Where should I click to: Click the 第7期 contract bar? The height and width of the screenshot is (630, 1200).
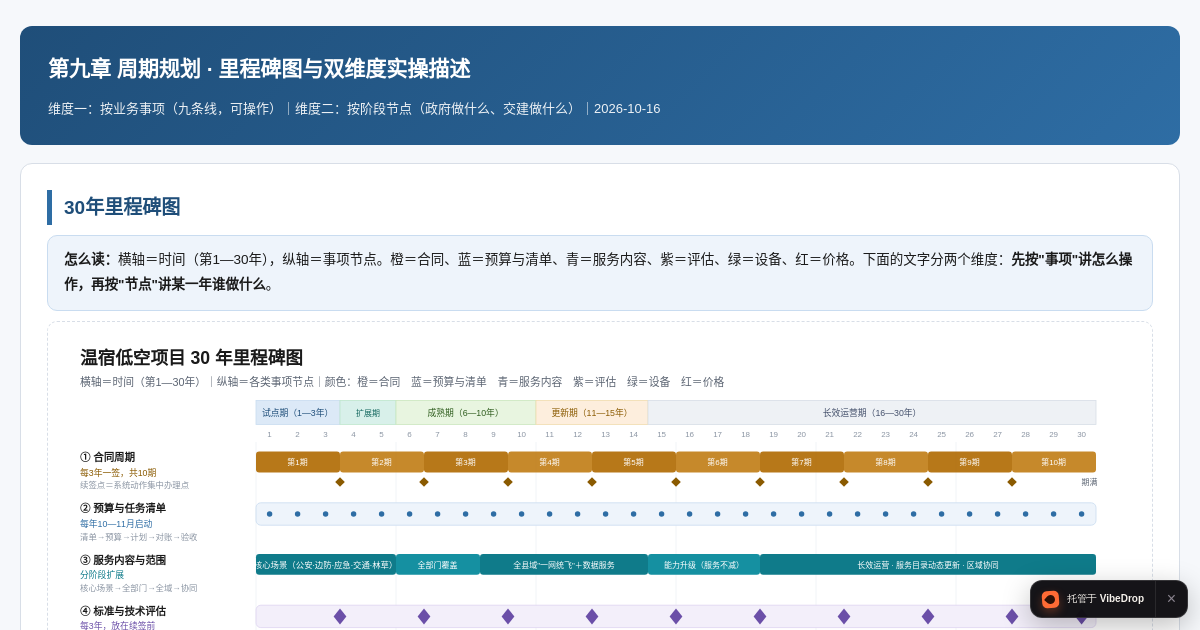click(x=802, y=462)
